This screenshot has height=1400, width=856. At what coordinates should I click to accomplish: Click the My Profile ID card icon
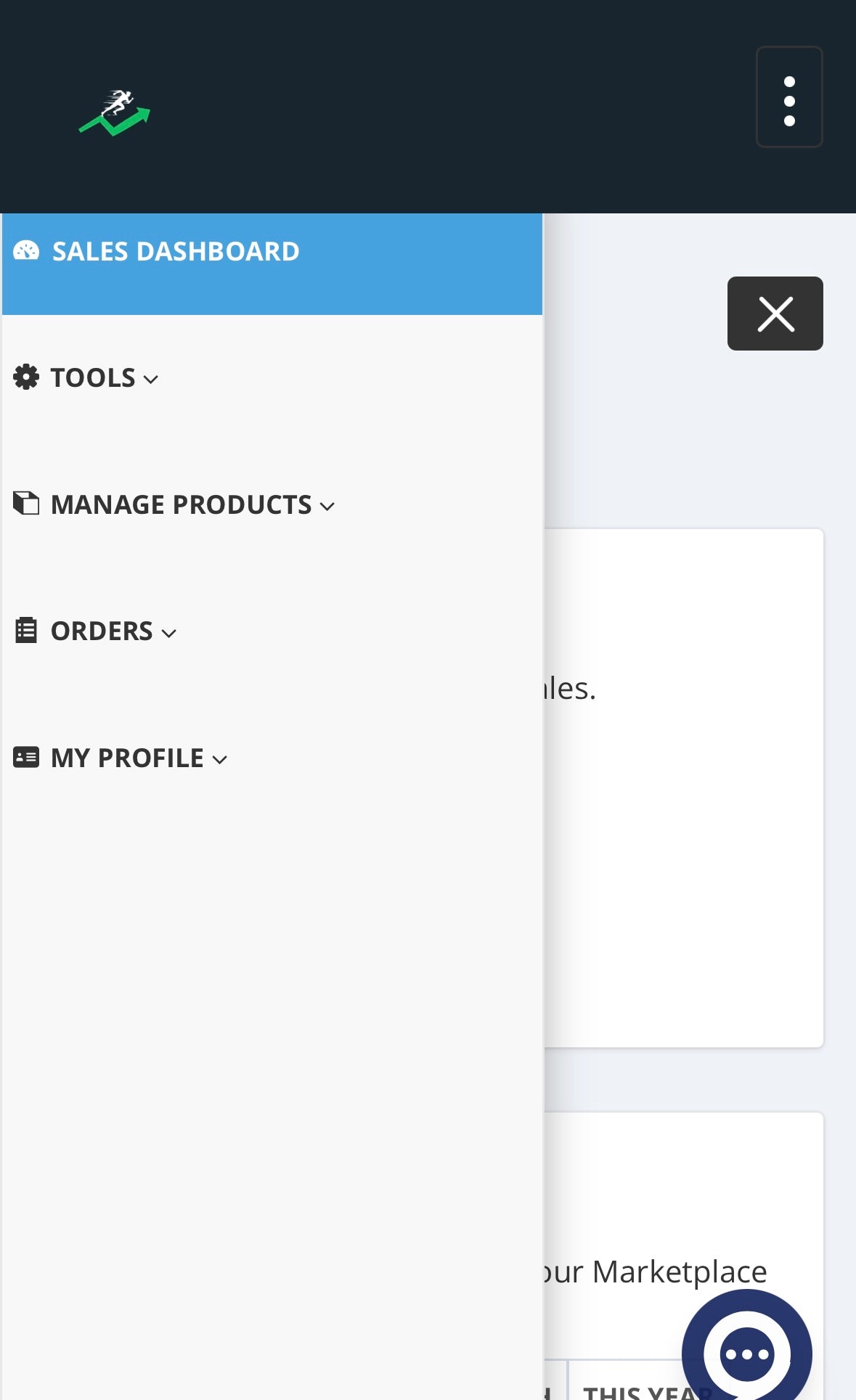(x=26, y=757)
